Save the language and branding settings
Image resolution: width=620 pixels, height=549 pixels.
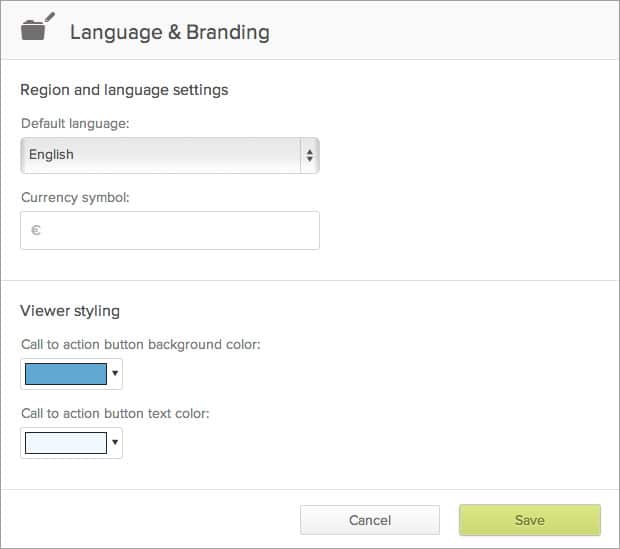529,520
